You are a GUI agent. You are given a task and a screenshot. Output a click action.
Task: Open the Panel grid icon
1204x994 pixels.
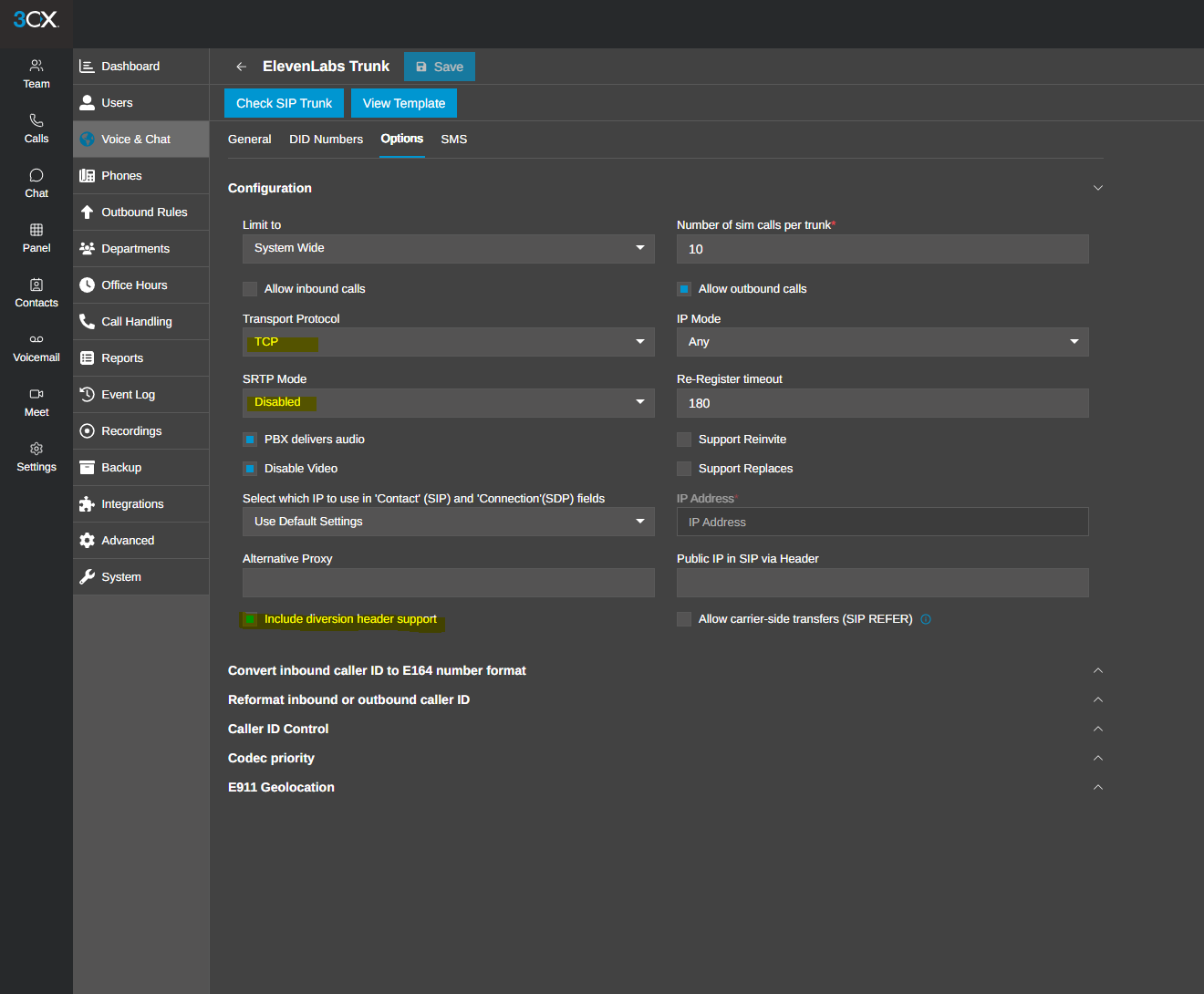[36, 230]
